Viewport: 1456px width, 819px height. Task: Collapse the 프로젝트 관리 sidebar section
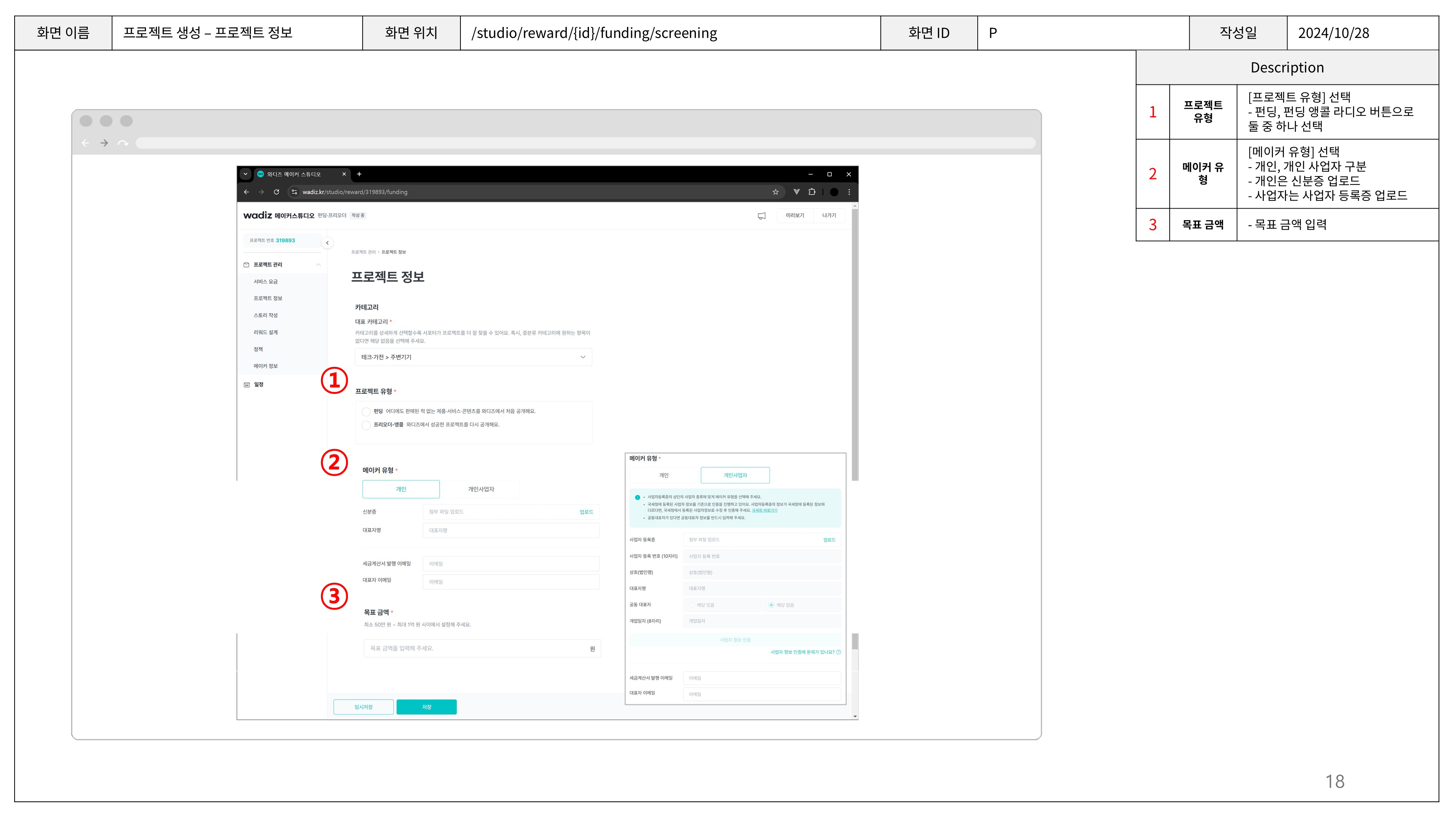(318, 265)
